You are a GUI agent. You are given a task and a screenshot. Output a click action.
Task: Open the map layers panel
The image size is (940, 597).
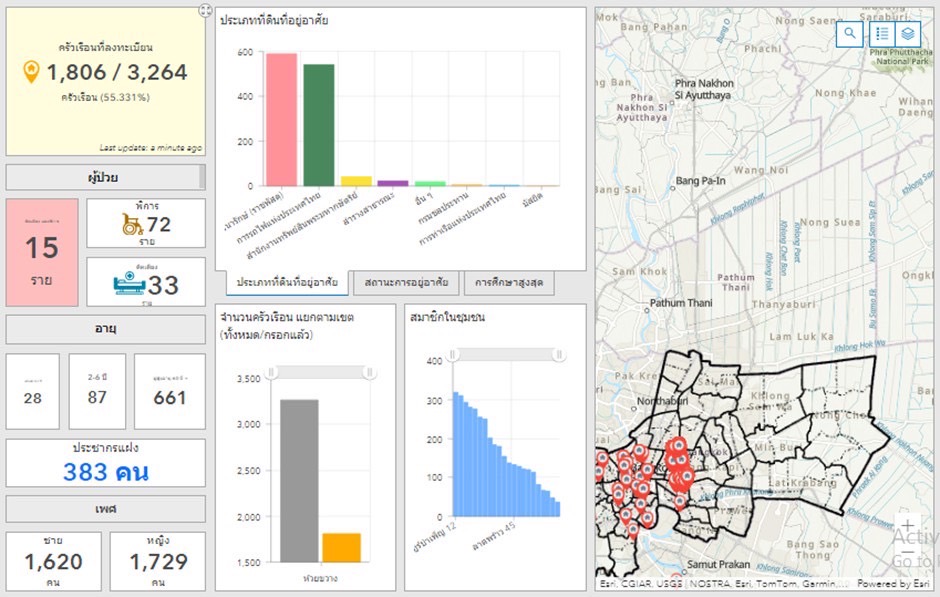pyautogui.click(x=908, y=34)
